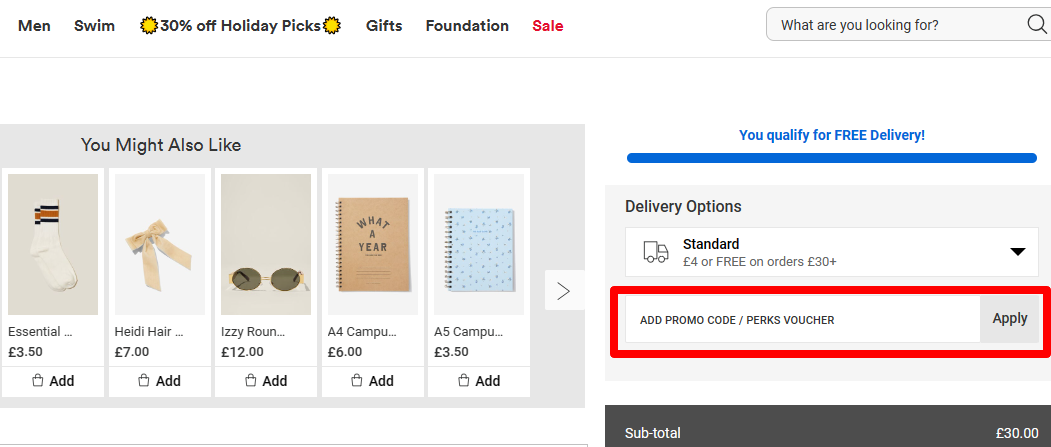Click the delivery truck icon
Image resolution: width=1051 pixels, height=447 pixels.
[x=656, y=252]
